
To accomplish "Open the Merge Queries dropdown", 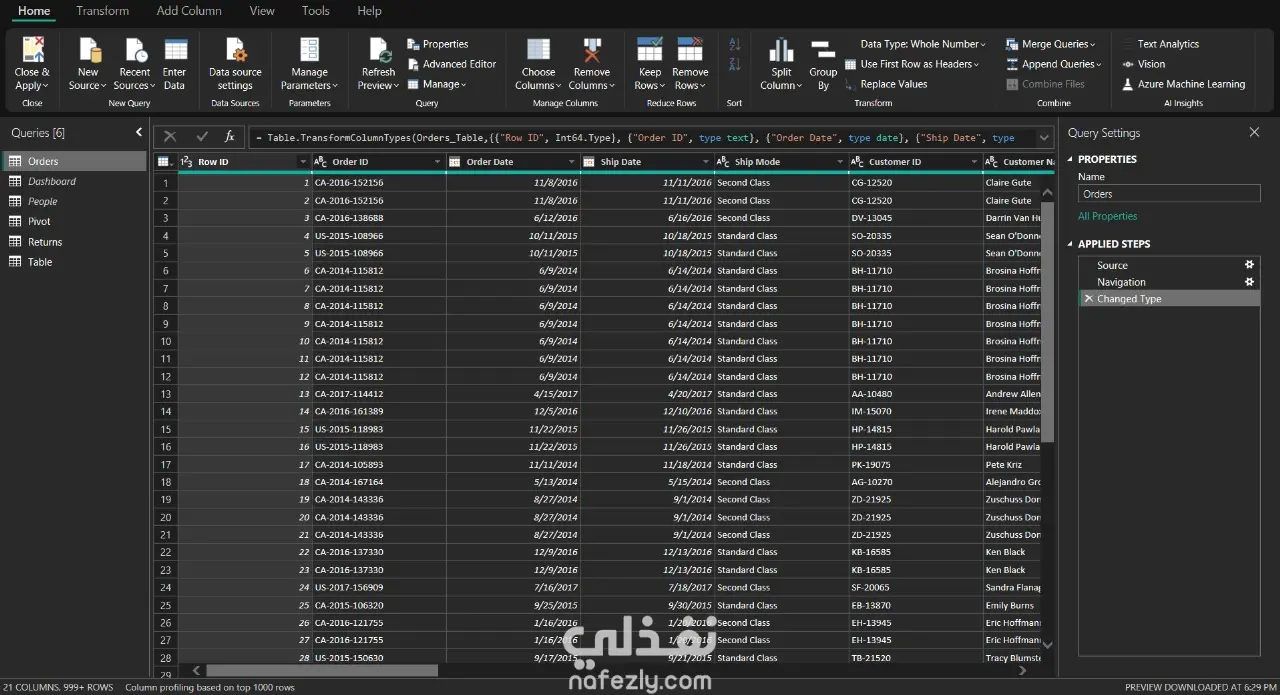I will point(1050,44).
